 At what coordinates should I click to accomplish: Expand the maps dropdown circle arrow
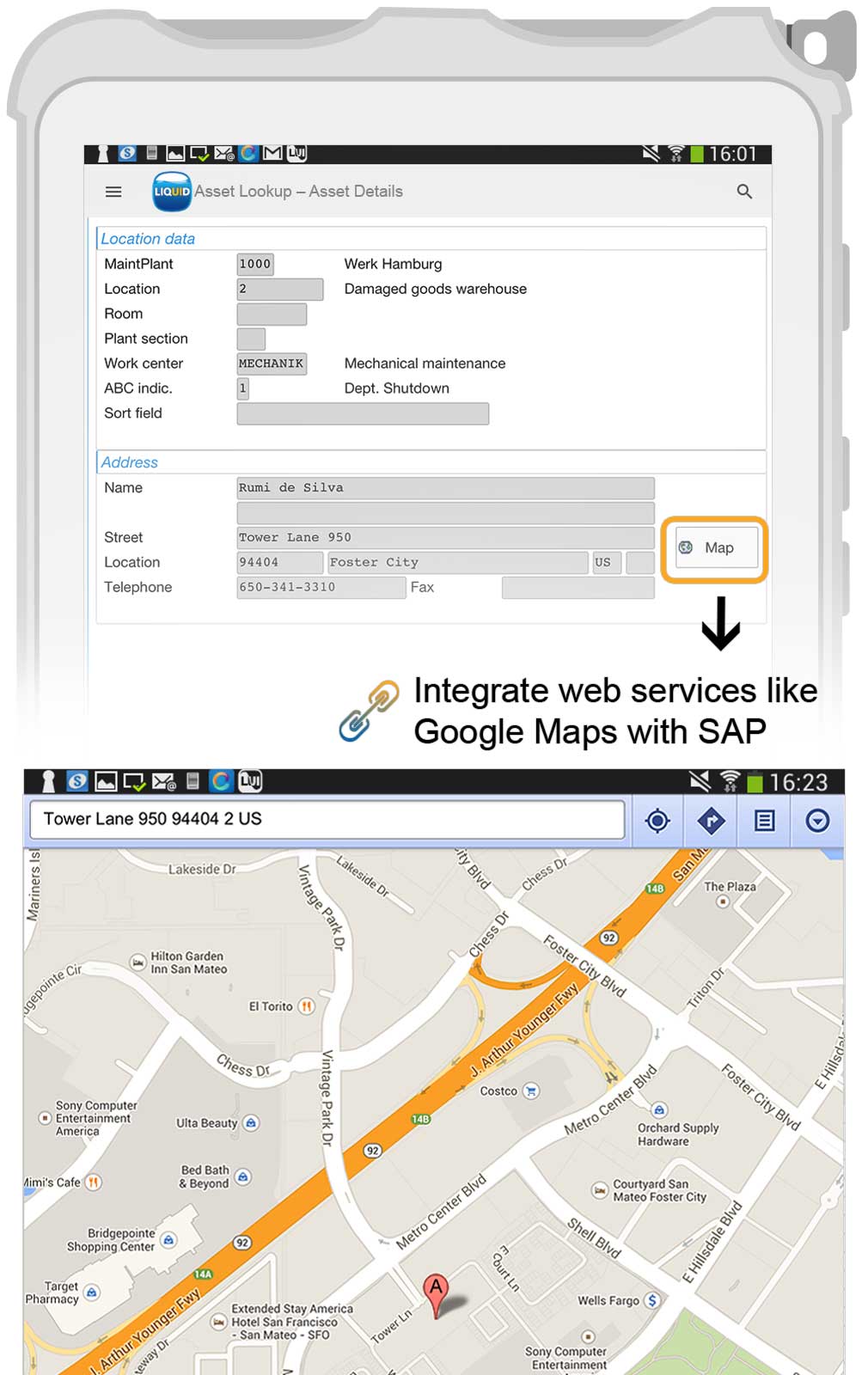click(817, 822)
